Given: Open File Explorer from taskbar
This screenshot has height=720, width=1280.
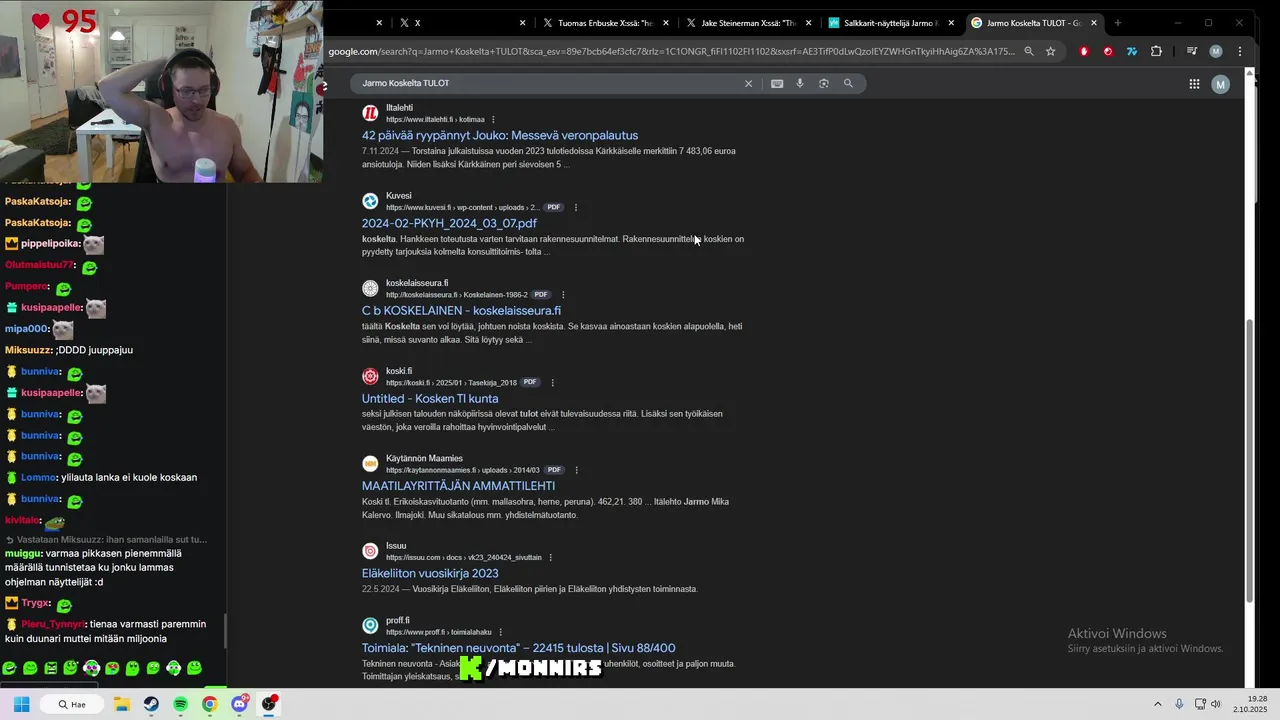Looking at the screenshot, I should 122,704.
